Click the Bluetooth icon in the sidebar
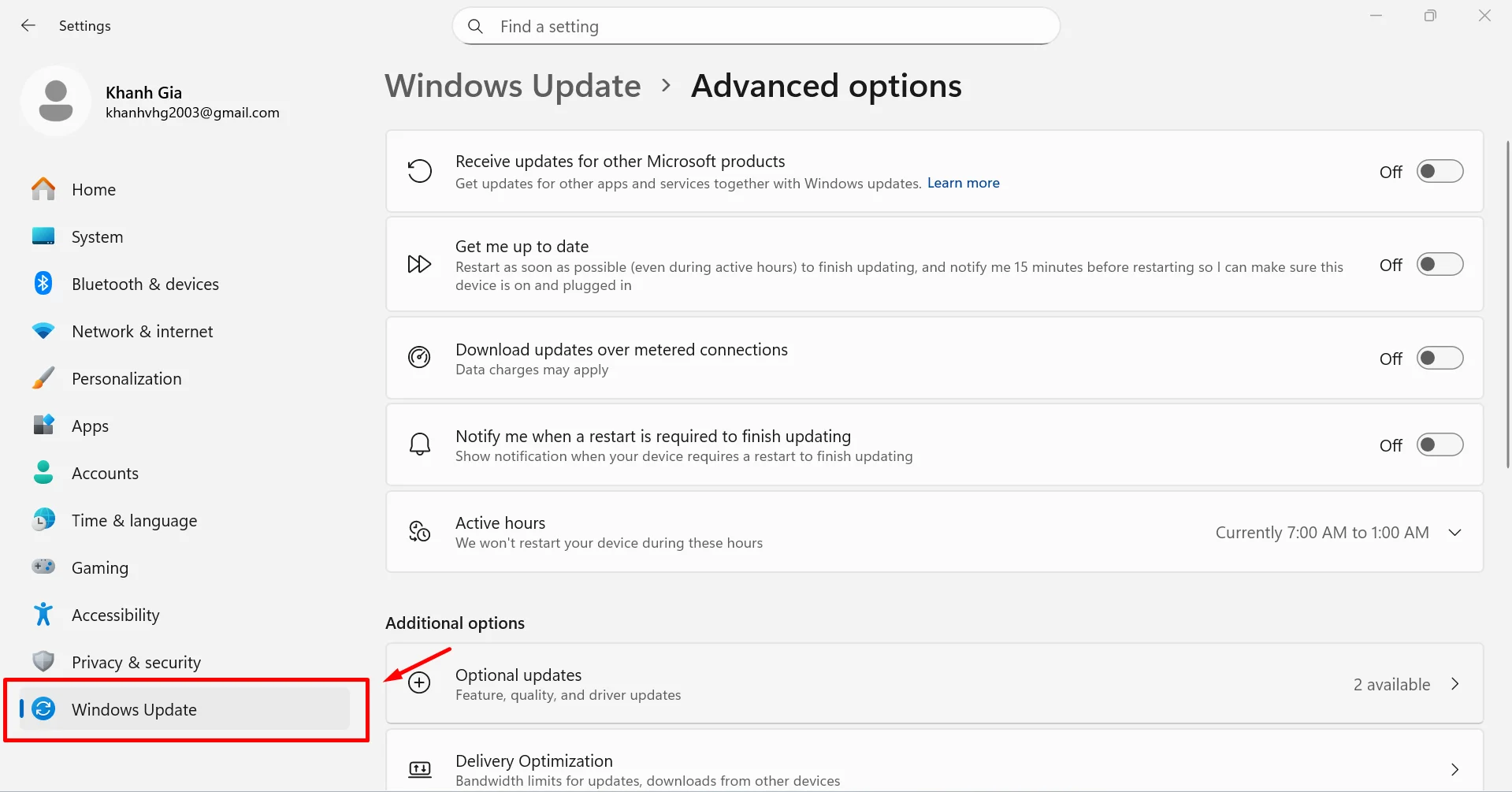The width and height of the screenshot is (1512, 792). 43,284
